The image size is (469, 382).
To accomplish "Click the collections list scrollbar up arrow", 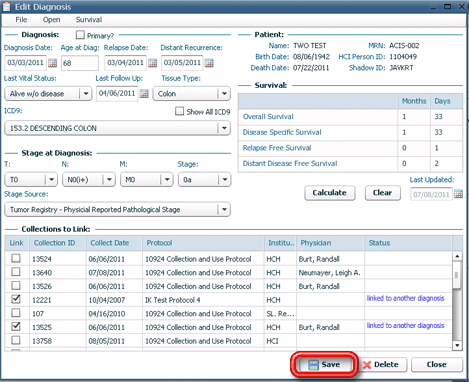I will pos(457,256).
